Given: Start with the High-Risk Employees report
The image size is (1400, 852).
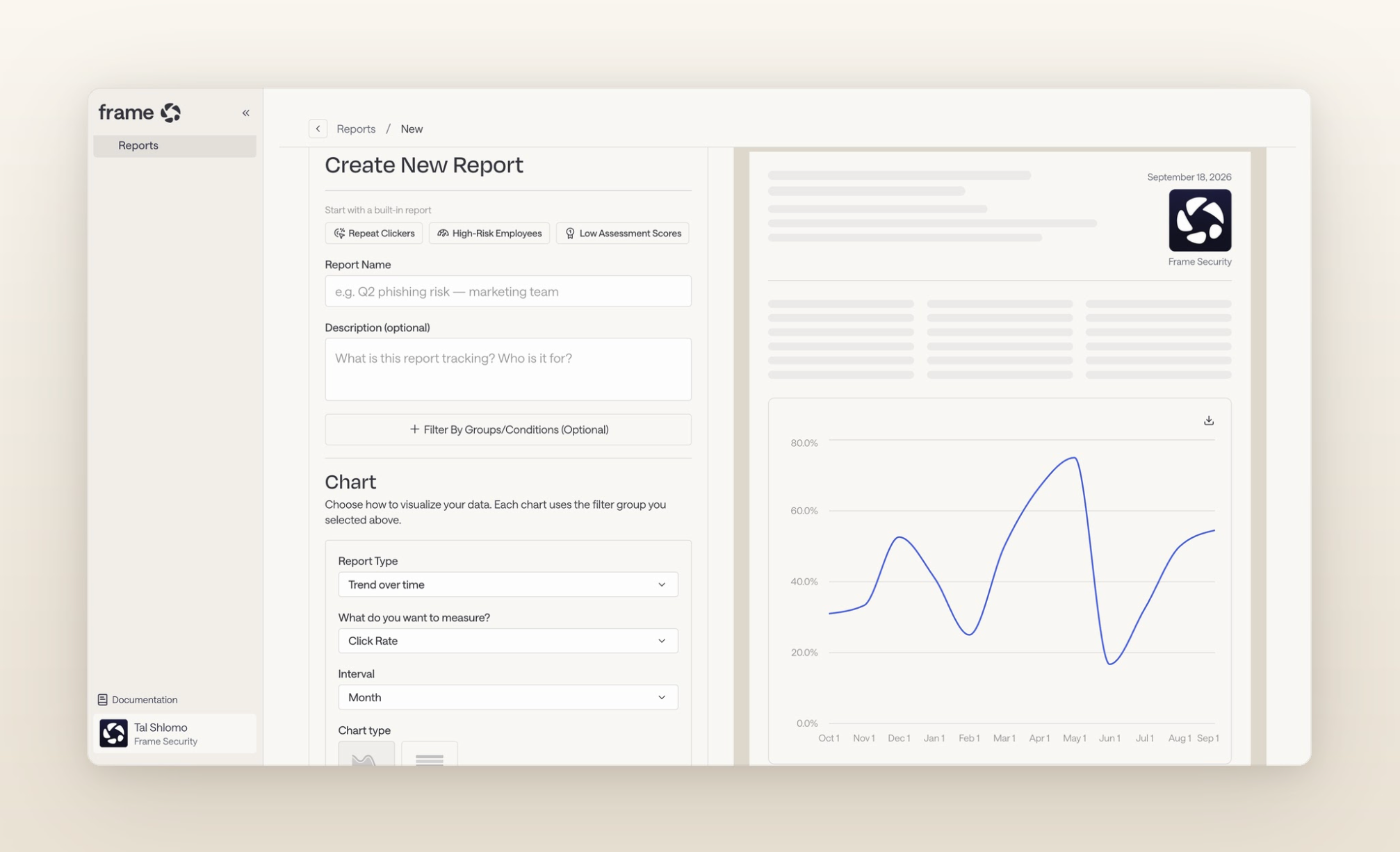Looking at the screenshot, I should (x=489, y=234).
